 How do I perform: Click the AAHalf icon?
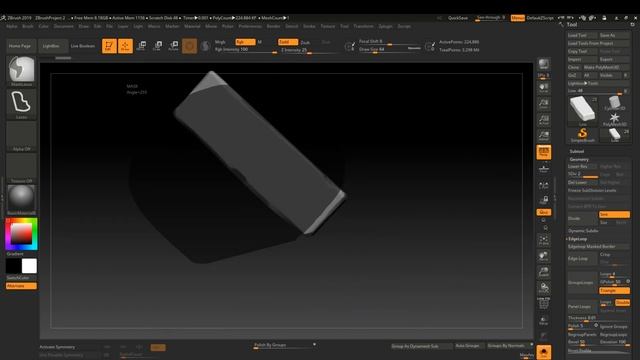(543, 136)
